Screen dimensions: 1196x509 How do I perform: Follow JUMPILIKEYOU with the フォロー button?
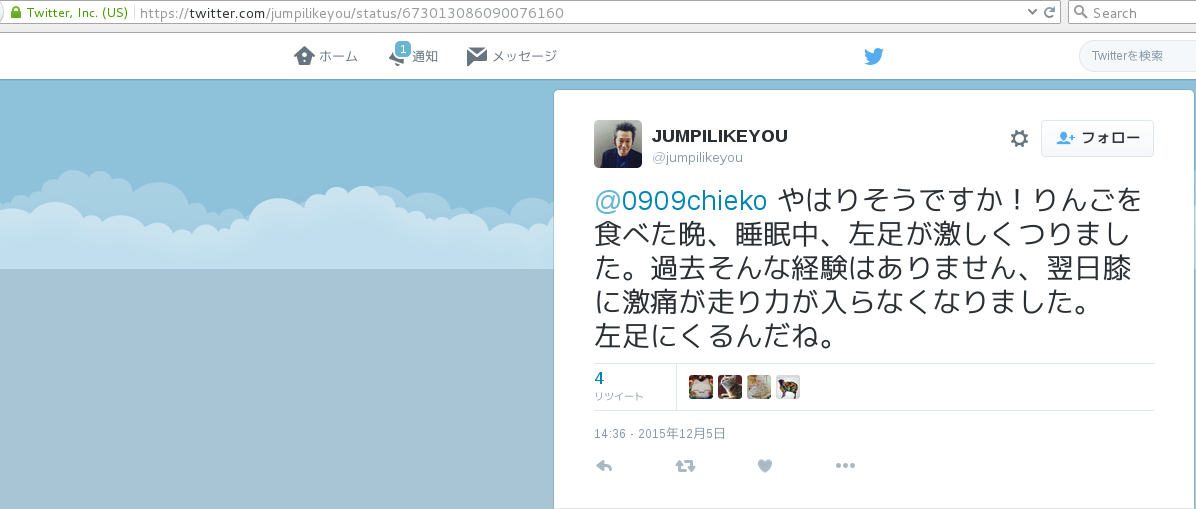[x=1097, y=138]
